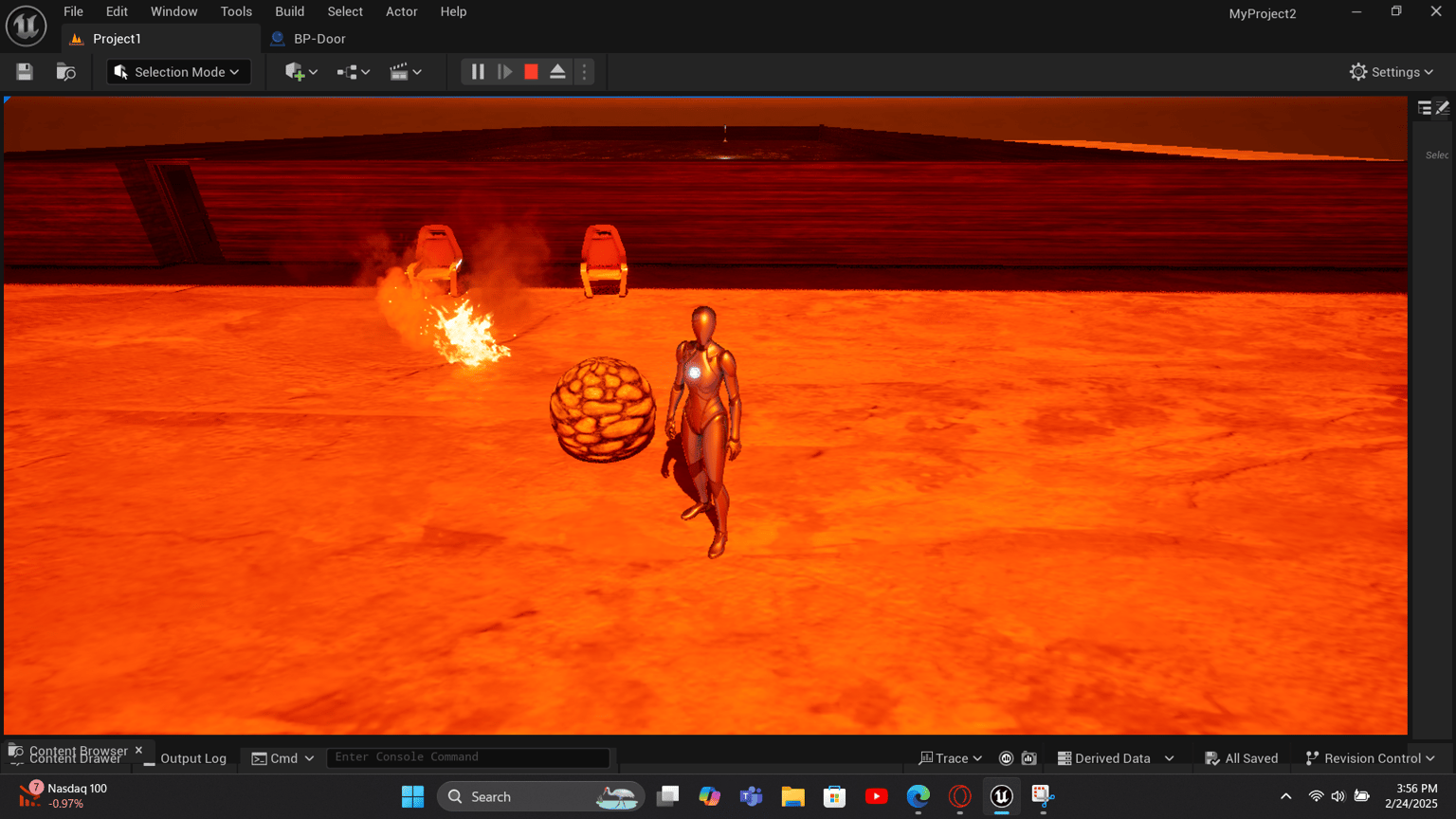Toggle trace pause icon in status bar
Viewport: 1456px width, 819px height.
(x=1007, y=758)
